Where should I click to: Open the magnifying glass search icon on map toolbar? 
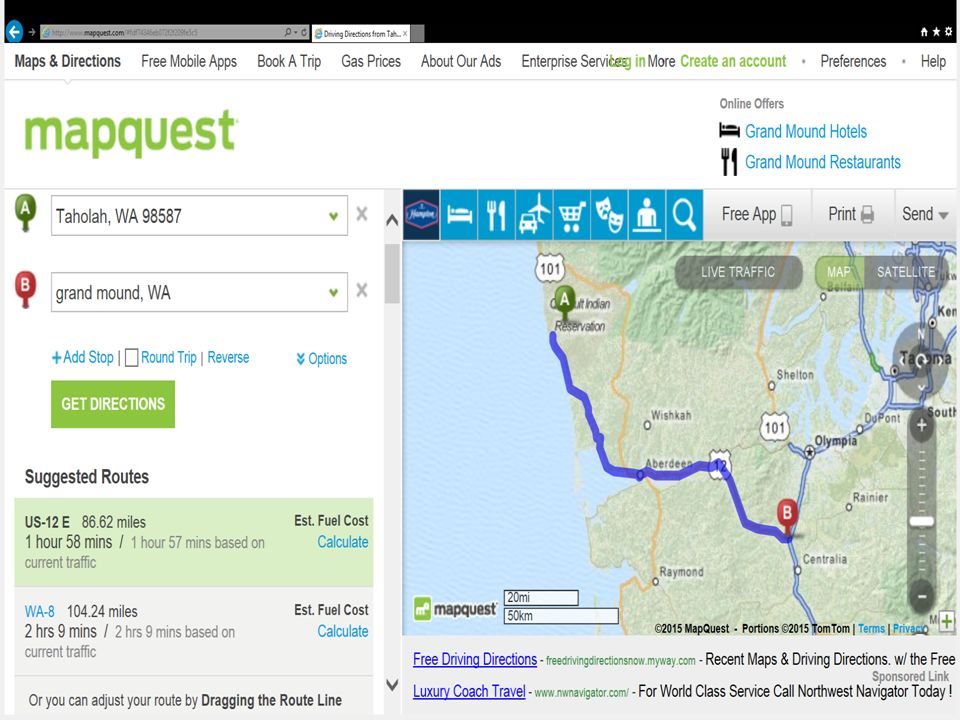684,215
